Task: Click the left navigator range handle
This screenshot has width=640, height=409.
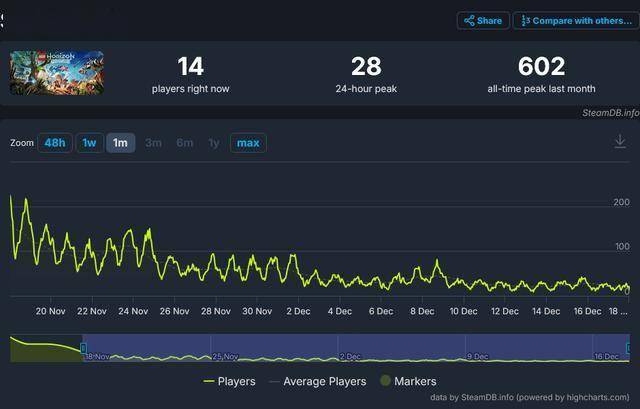Action: 83,347
